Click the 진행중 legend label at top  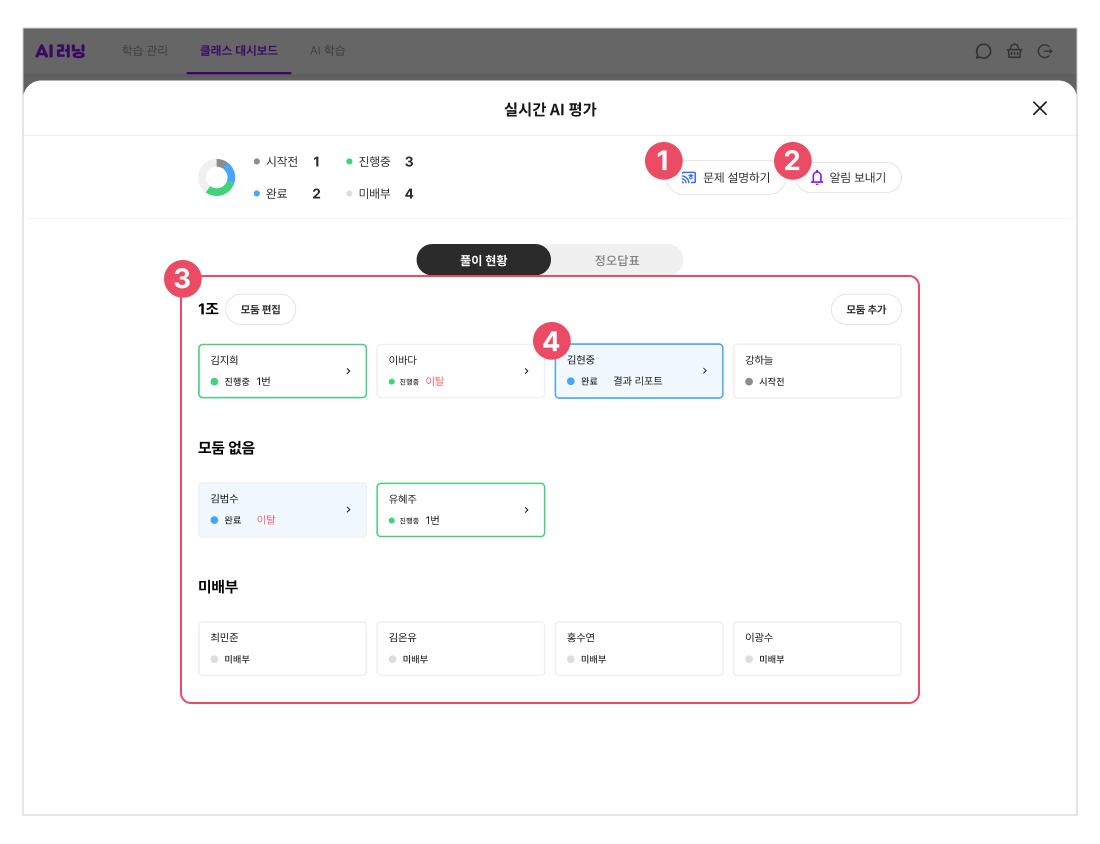pos(374,162)
